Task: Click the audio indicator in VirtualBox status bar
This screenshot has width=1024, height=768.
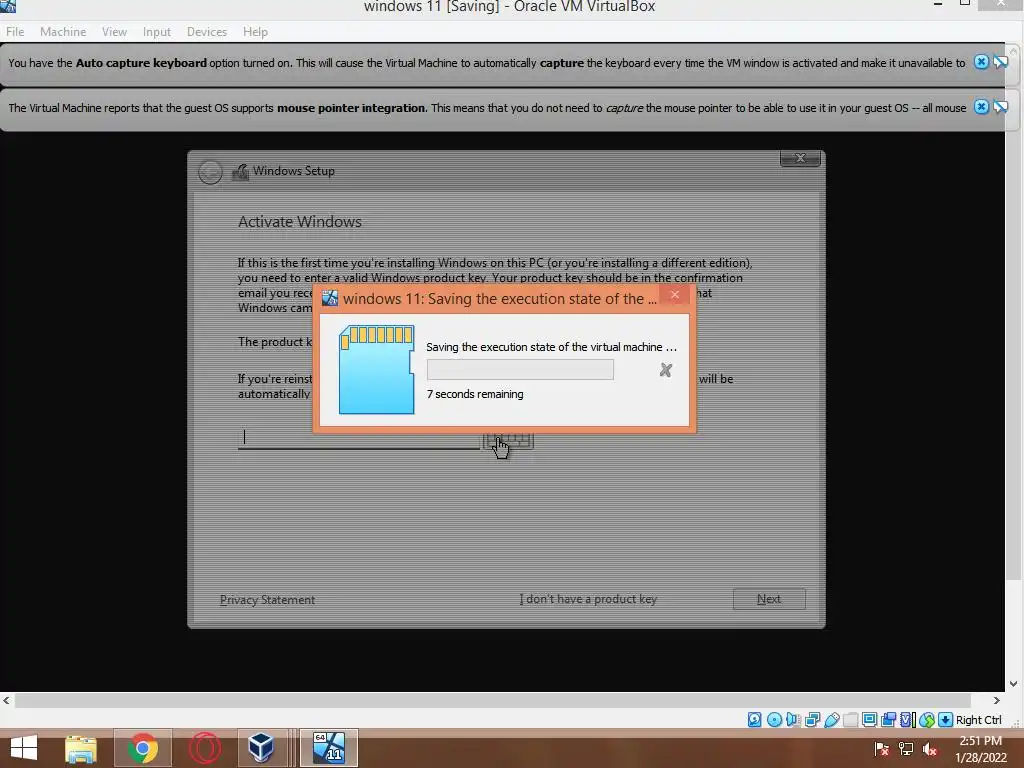Action: (793, 720)
